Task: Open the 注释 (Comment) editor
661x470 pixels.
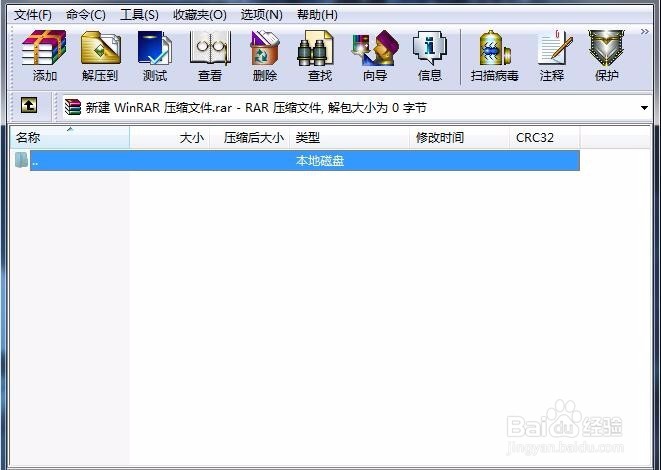Action: pyautogui.click(x=552, y=56)
